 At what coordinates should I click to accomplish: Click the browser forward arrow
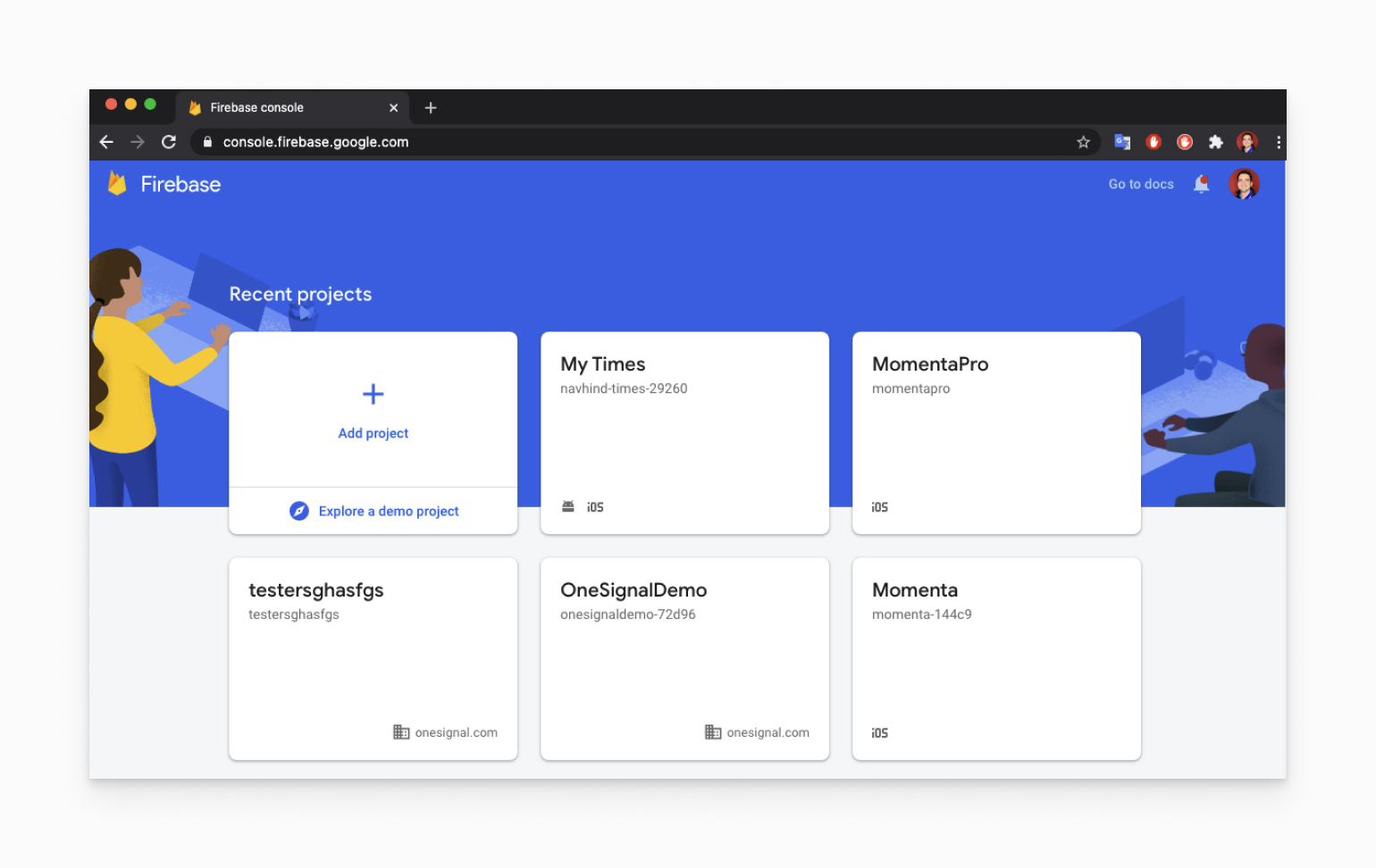138,142
